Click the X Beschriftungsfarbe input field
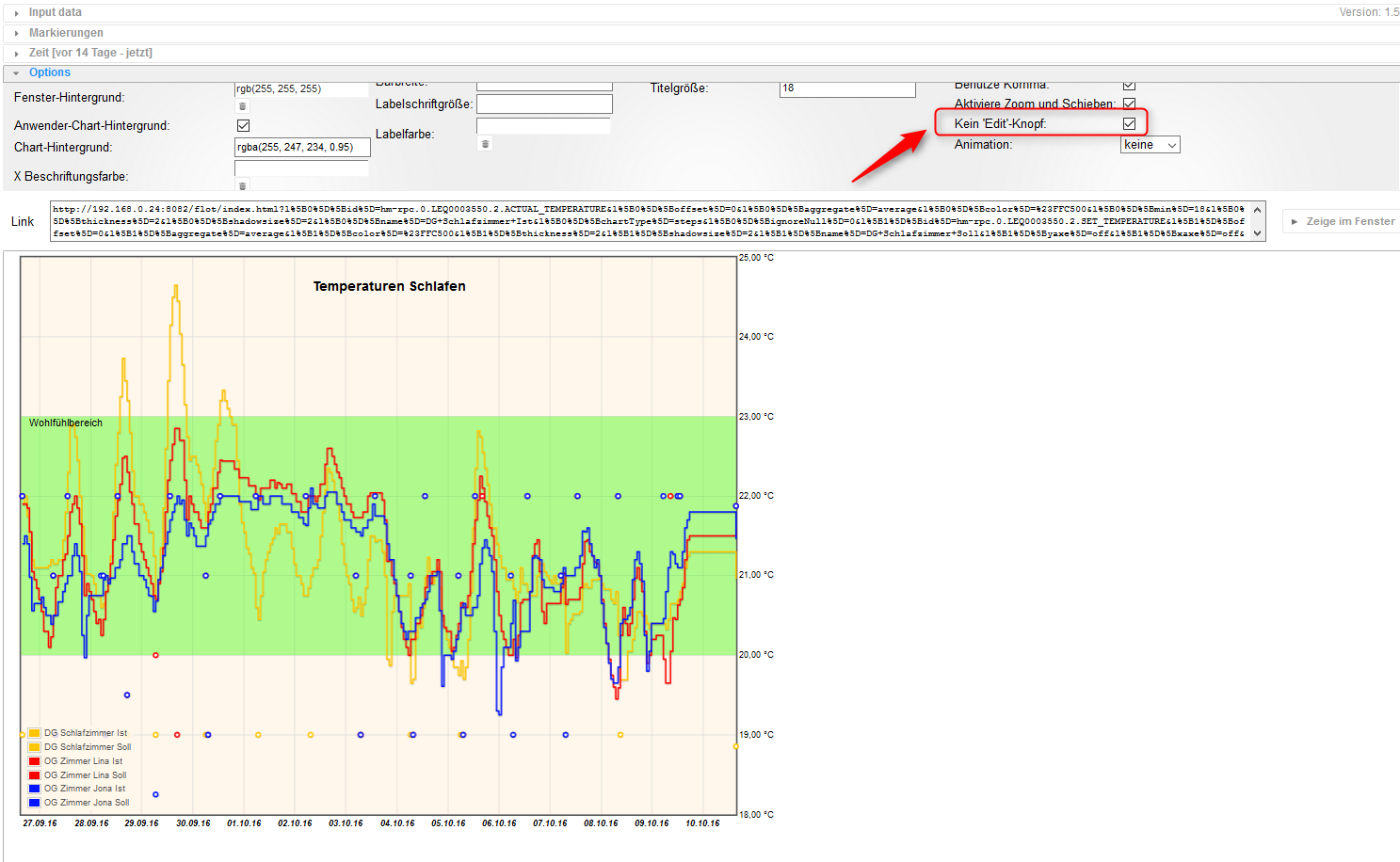 [x=301, y=168]
